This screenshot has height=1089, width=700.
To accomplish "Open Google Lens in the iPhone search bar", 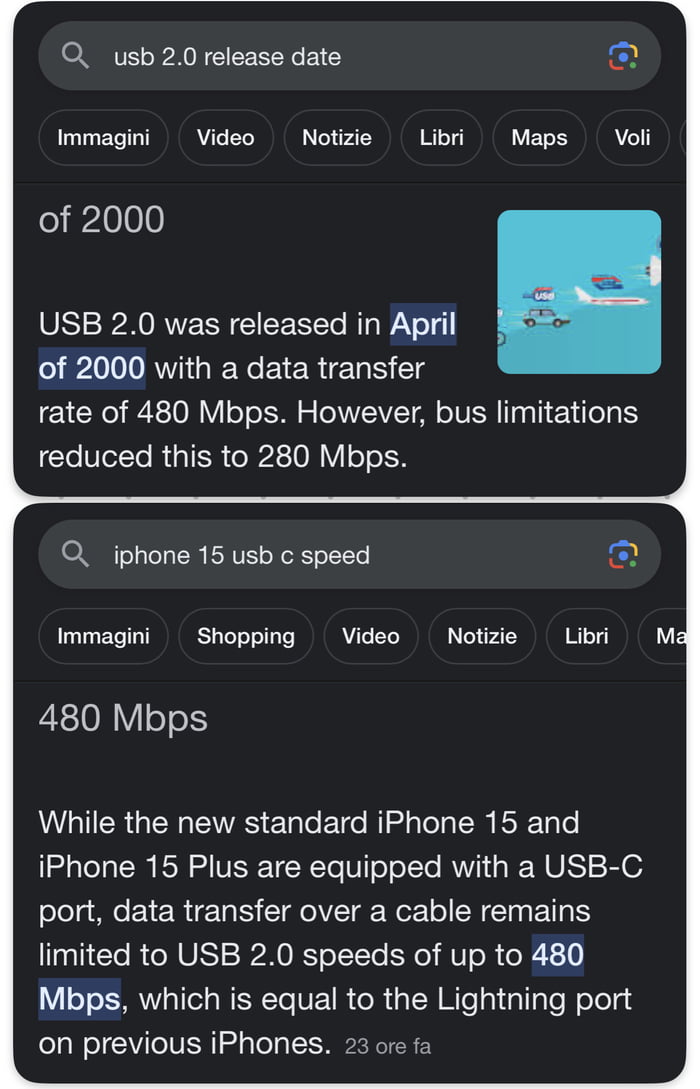I will click(624, 555).
